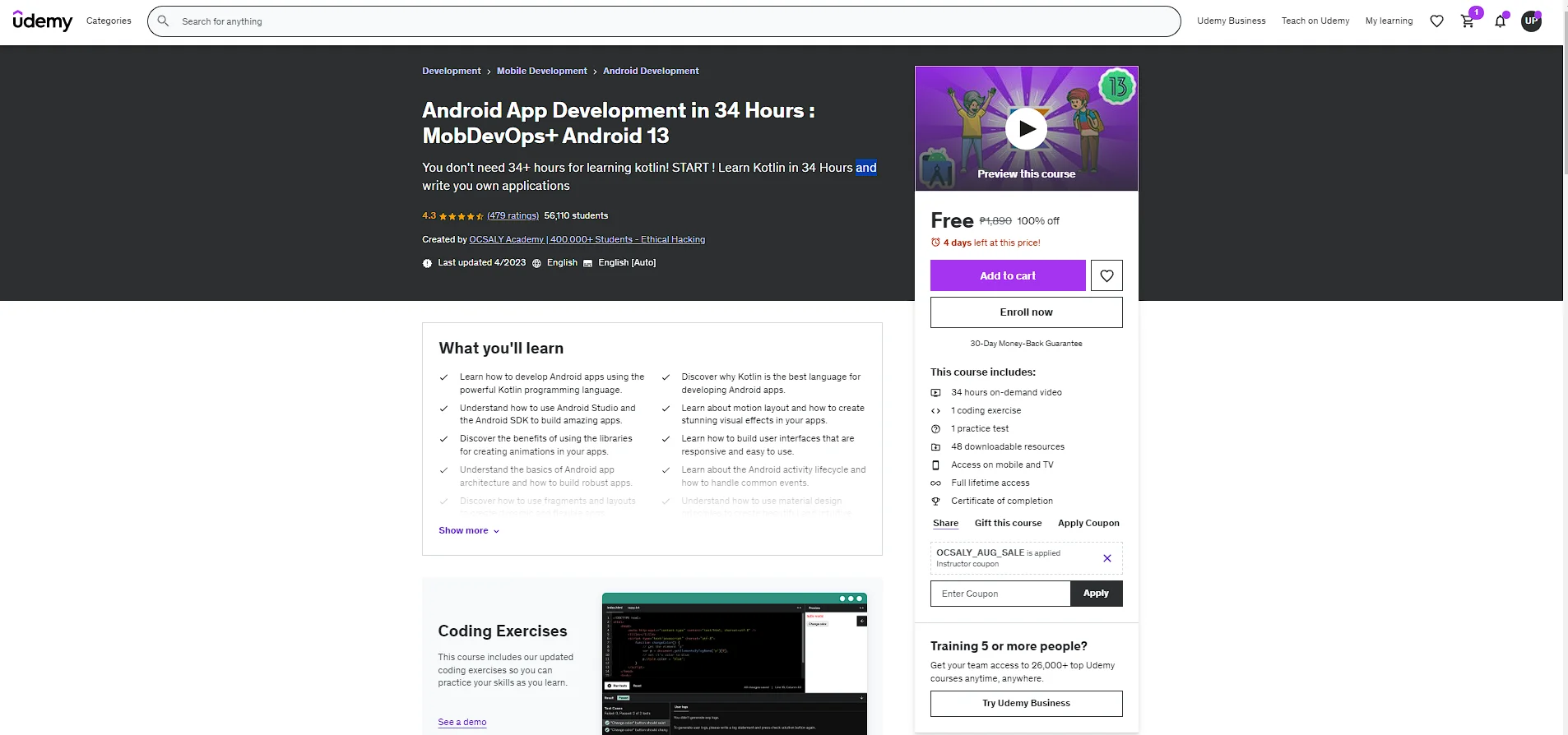Open the UP profile avatar
The image size is (1568, 735).
point(1531,21)
